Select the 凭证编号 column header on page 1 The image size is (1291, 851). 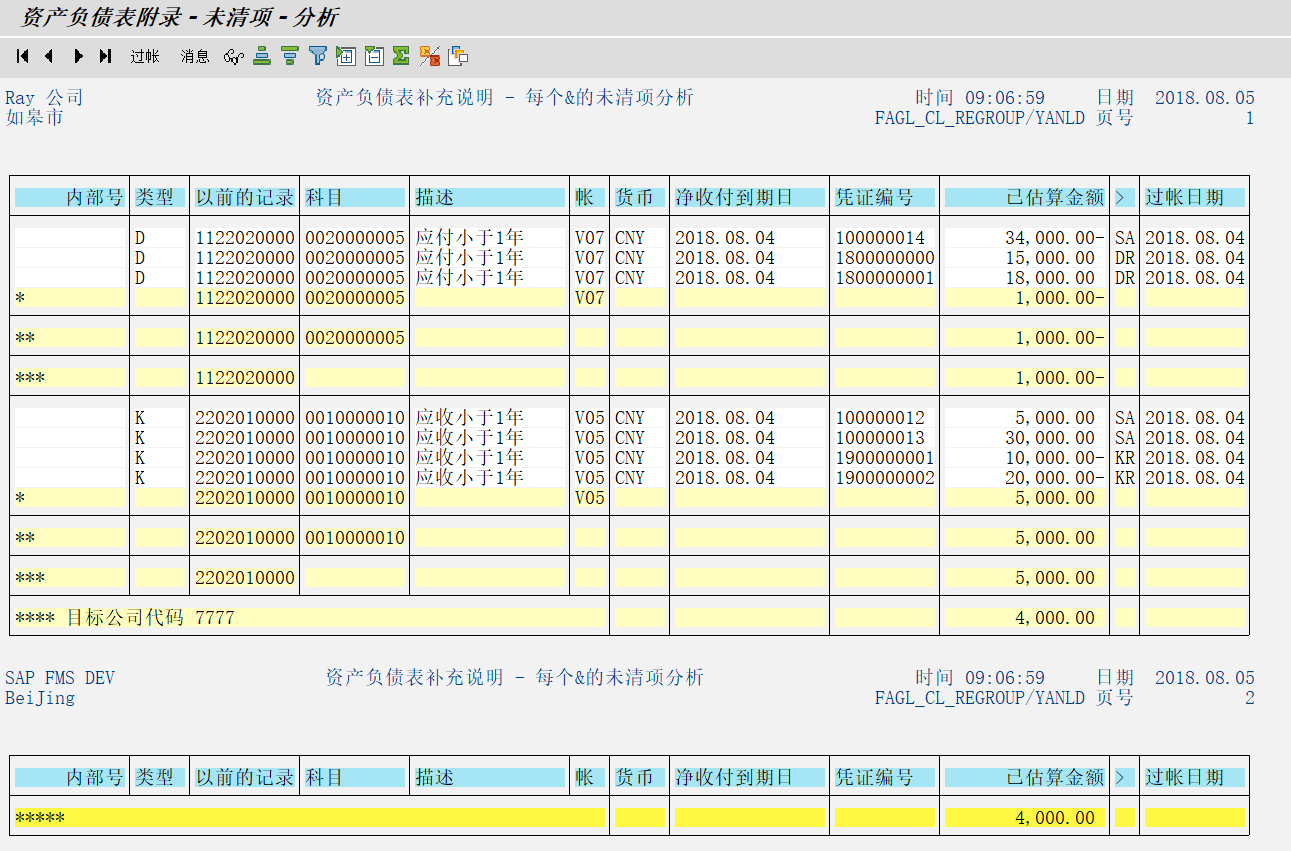(x=885, y=197)
